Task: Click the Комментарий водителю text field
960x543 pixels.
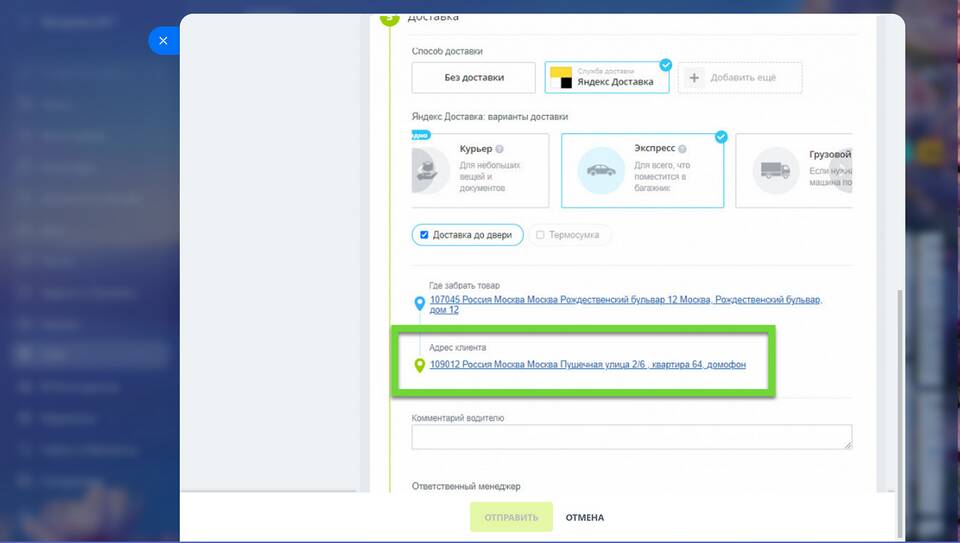Action: coord(631,437)
